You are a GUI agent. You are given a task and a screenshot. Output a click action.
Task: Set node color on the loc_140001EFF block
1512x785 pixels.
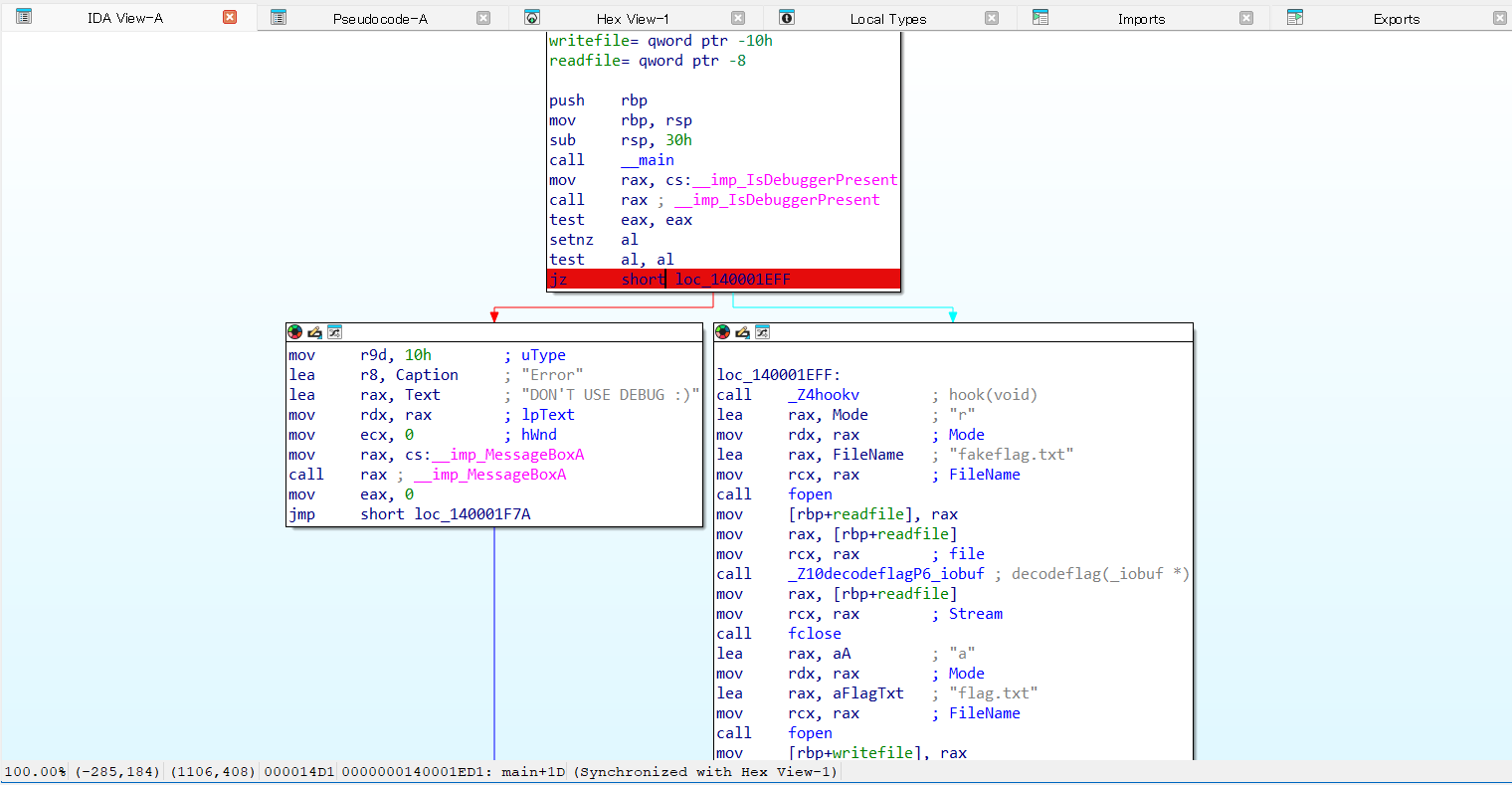coord(722,332)
